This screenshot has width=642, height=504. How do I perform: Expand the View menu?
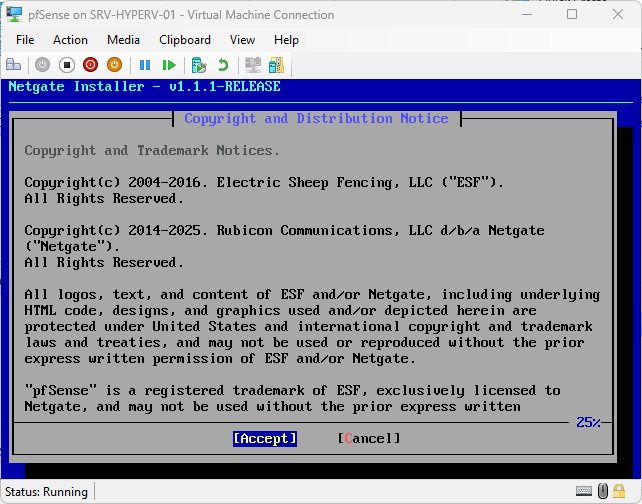point(242,40)
